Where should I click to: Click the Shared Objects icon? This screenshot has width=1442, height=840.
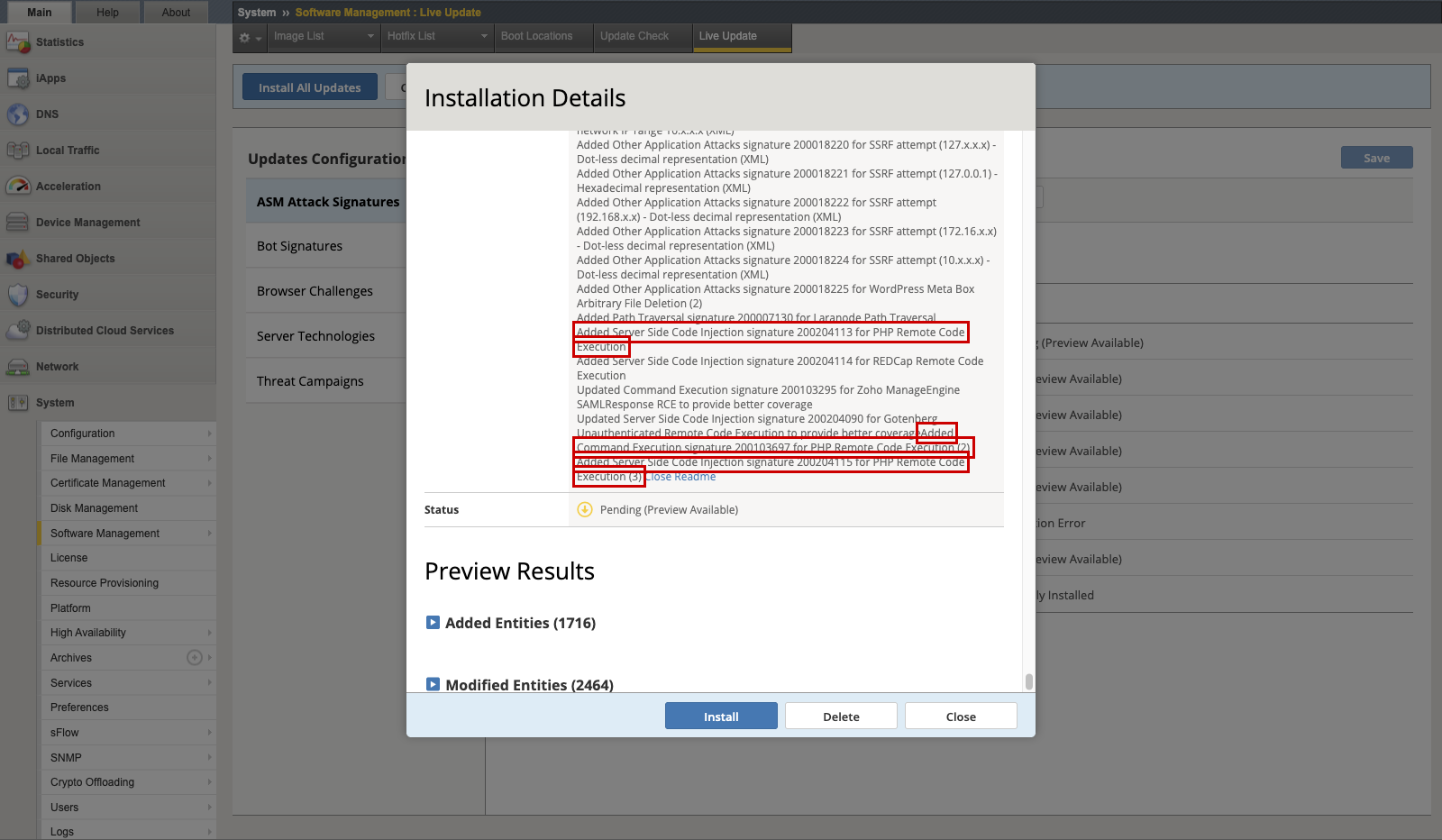click(18, 259)
